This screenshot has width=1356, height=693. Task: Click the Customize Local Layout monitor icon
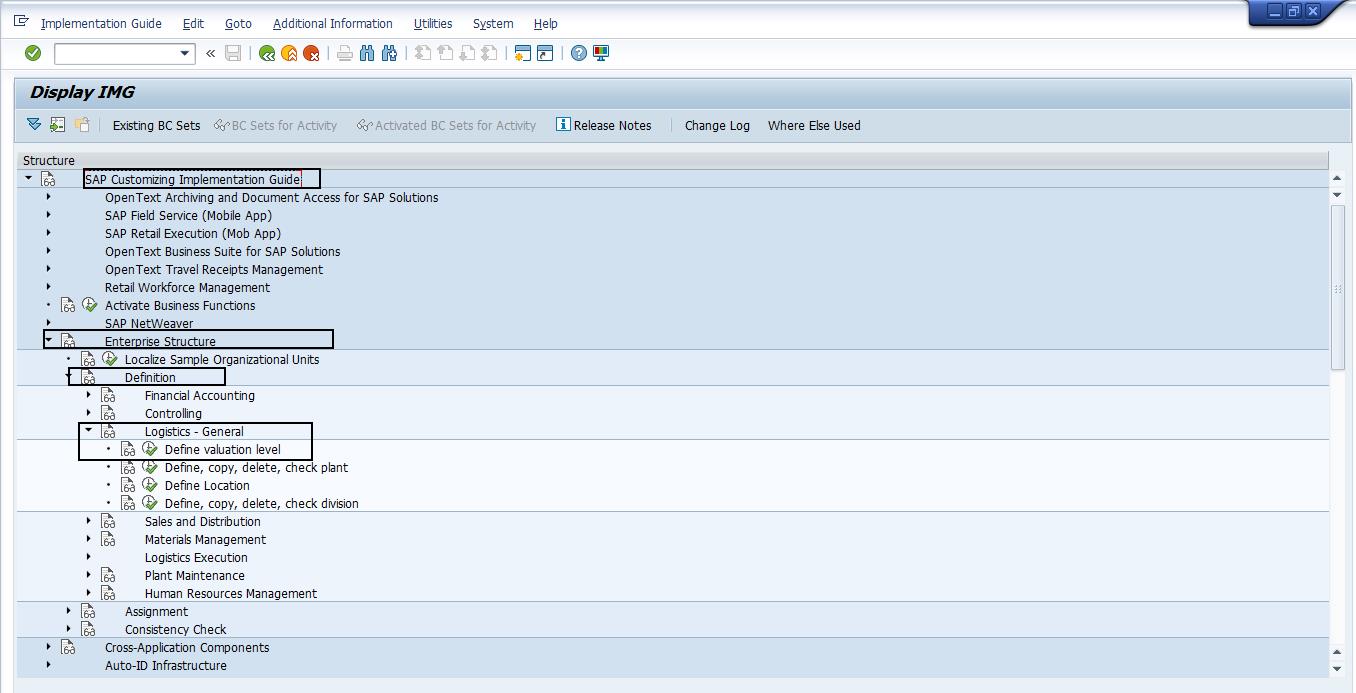click(599, 53)
